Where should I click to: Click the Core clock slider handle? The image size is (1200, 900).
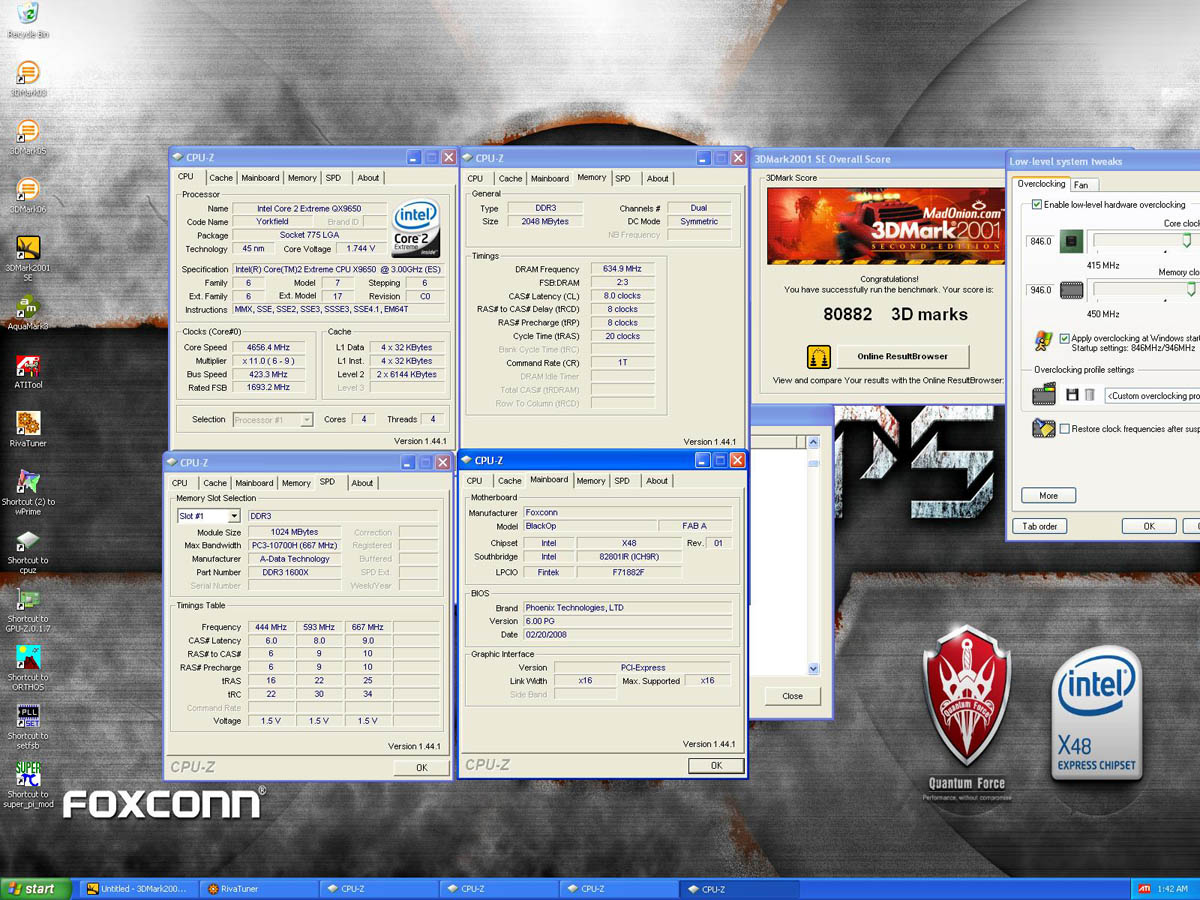tap(1187, 240)
